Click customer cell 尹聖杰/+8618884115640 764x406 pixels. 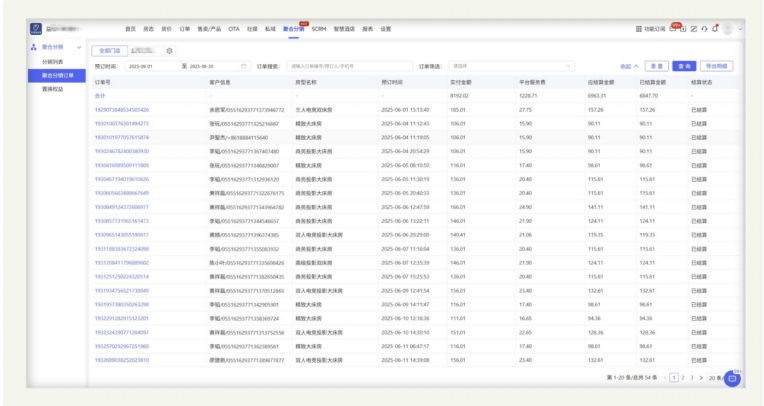point(239,138)
